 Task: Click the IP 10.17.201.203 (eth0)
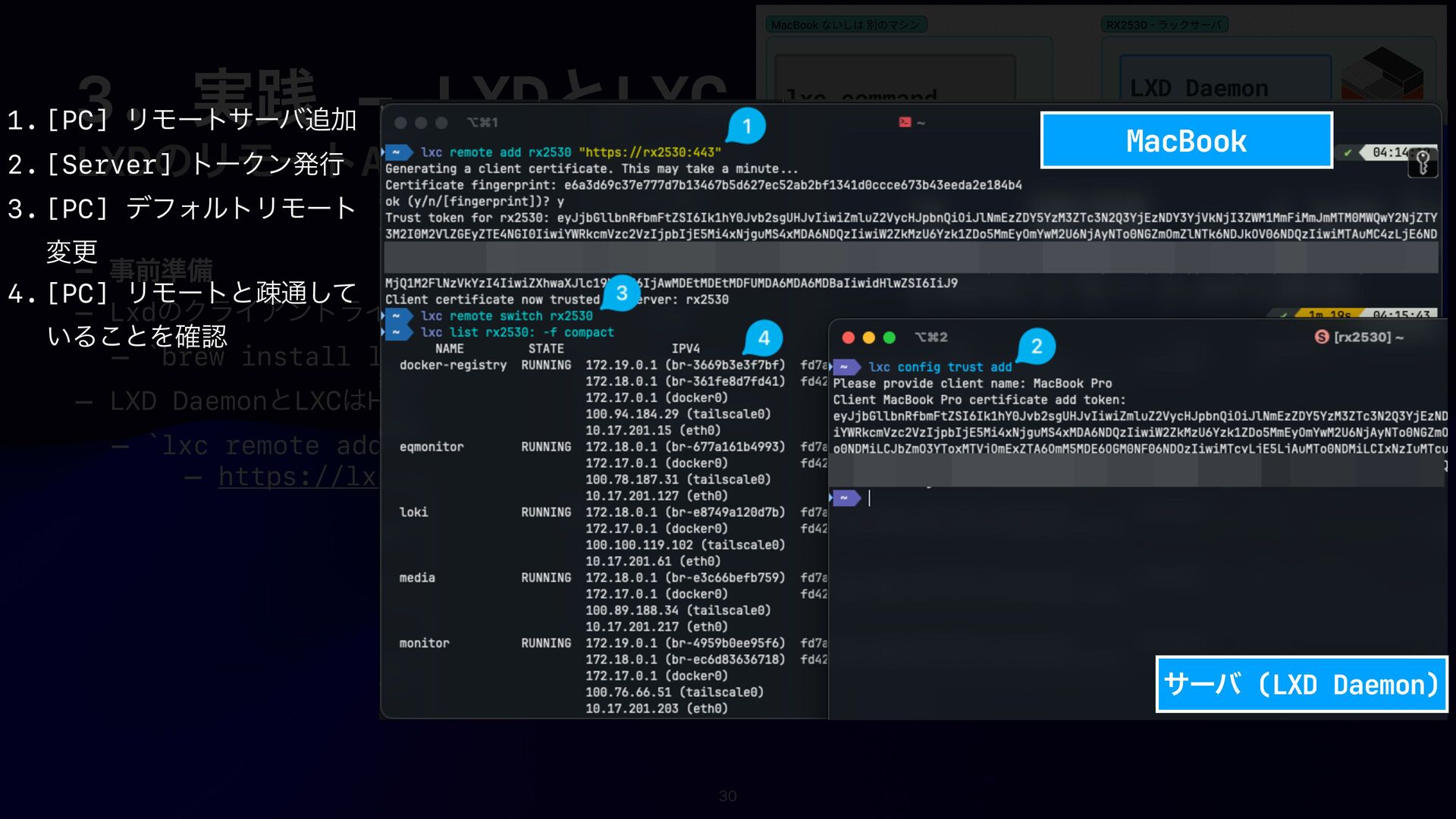[657, 709]
